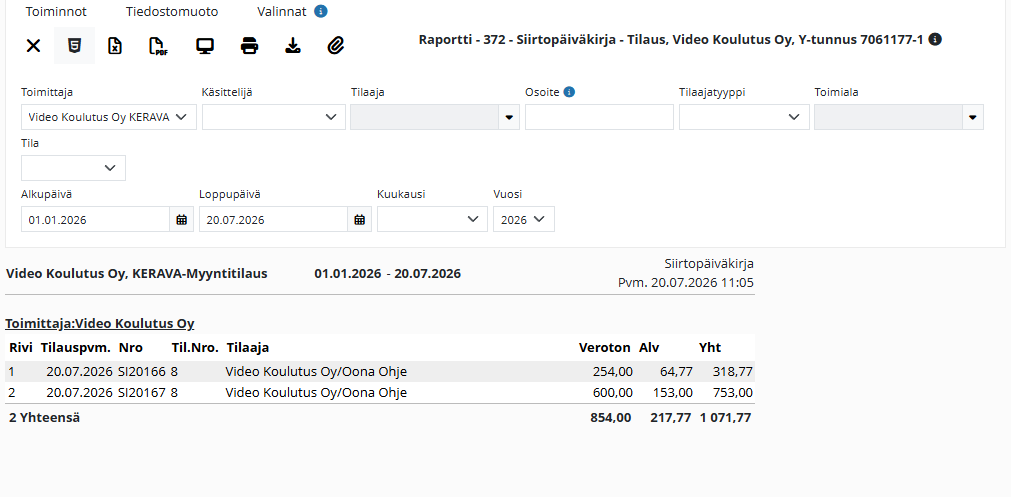
Task: Select Tilaaja cell in row 2
Action: [316, 393]
